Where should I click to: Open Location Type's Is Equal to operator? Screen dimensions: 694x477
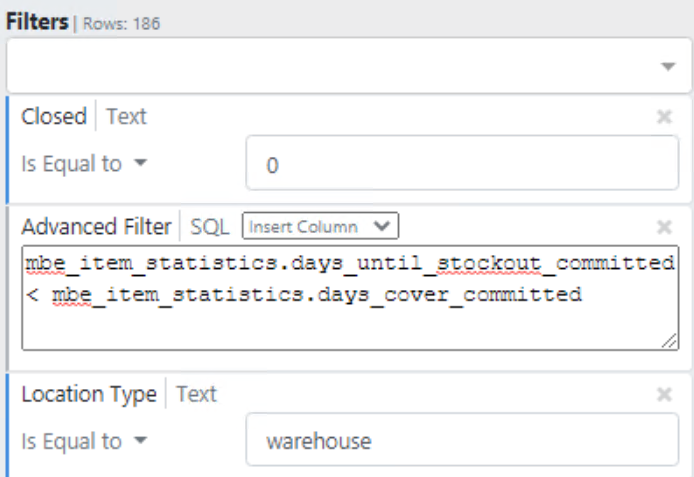[x=84, y=442]
